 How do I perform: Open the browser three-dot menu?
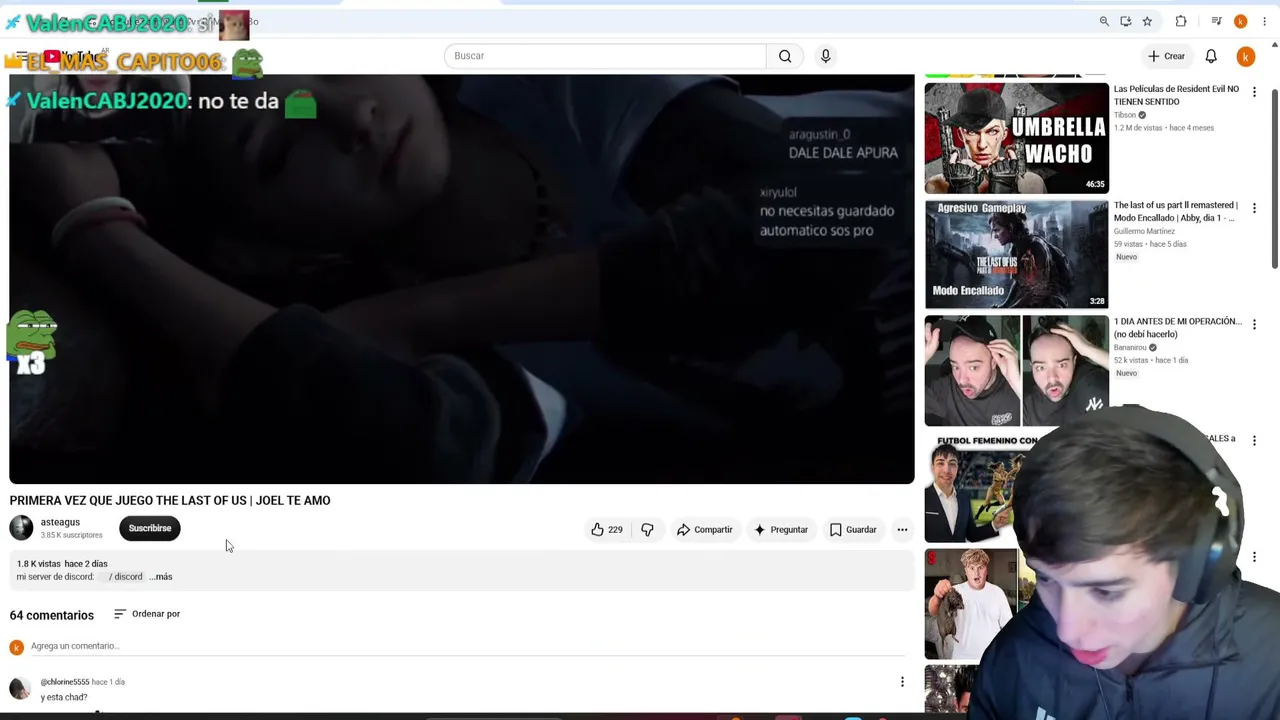1264,21
